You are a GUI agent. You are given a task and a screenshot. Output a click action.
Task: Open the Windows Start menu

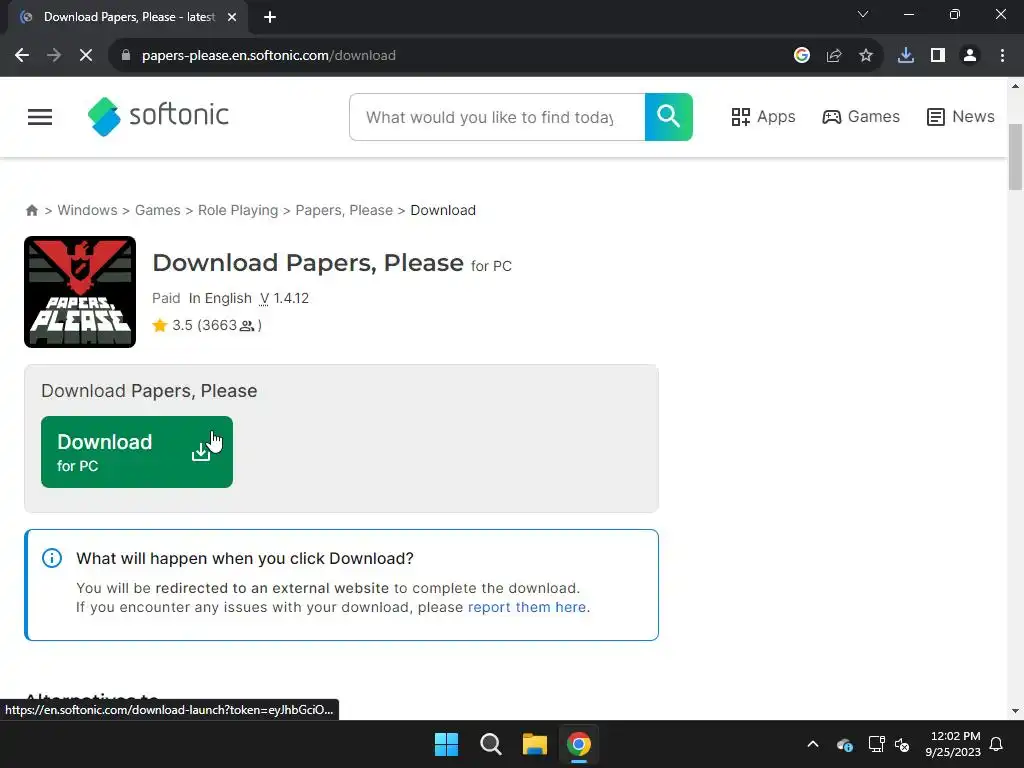447,744
